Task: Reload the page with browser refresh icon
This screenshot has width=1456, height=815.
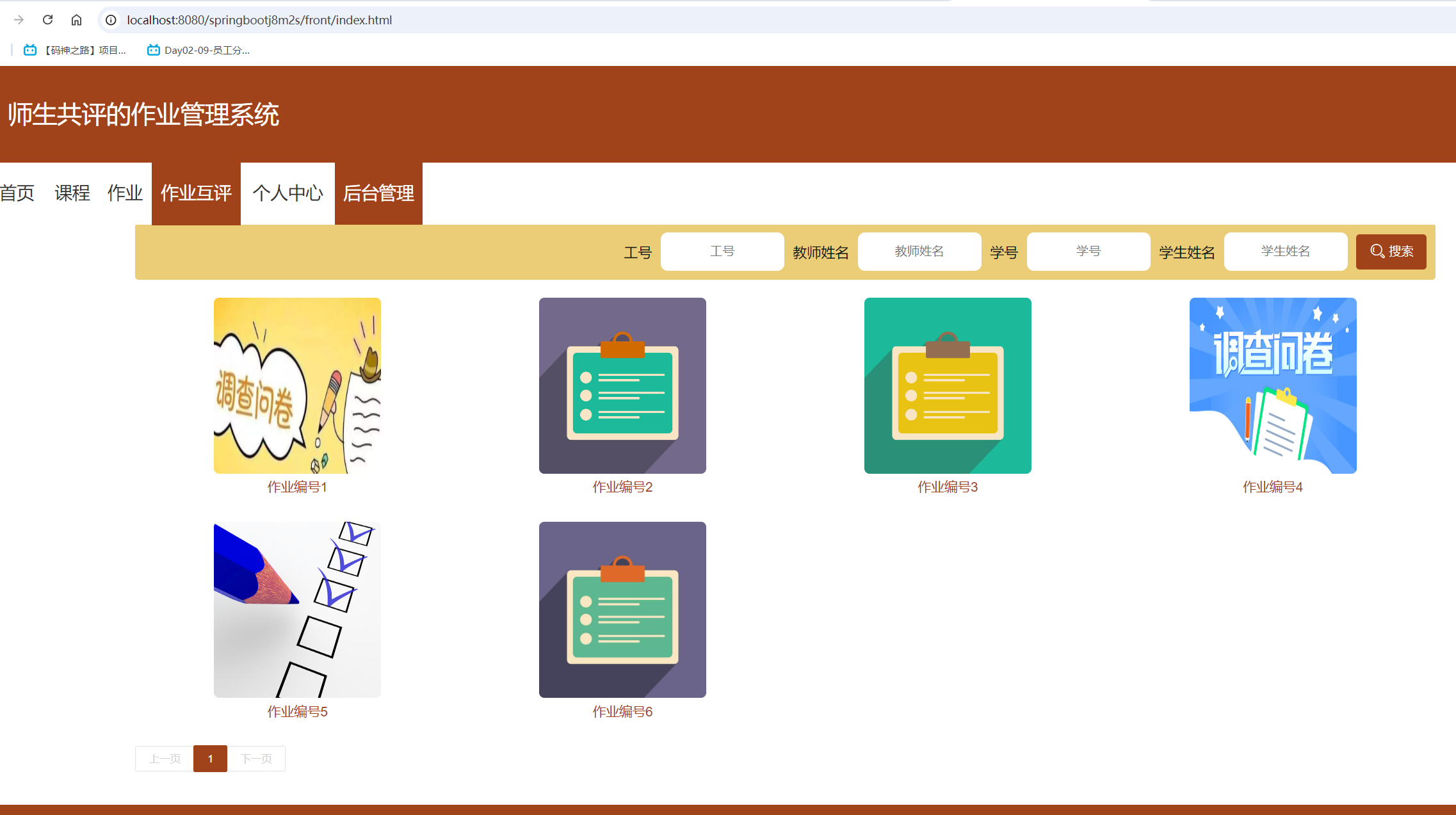Action: (x=47, y=20)
